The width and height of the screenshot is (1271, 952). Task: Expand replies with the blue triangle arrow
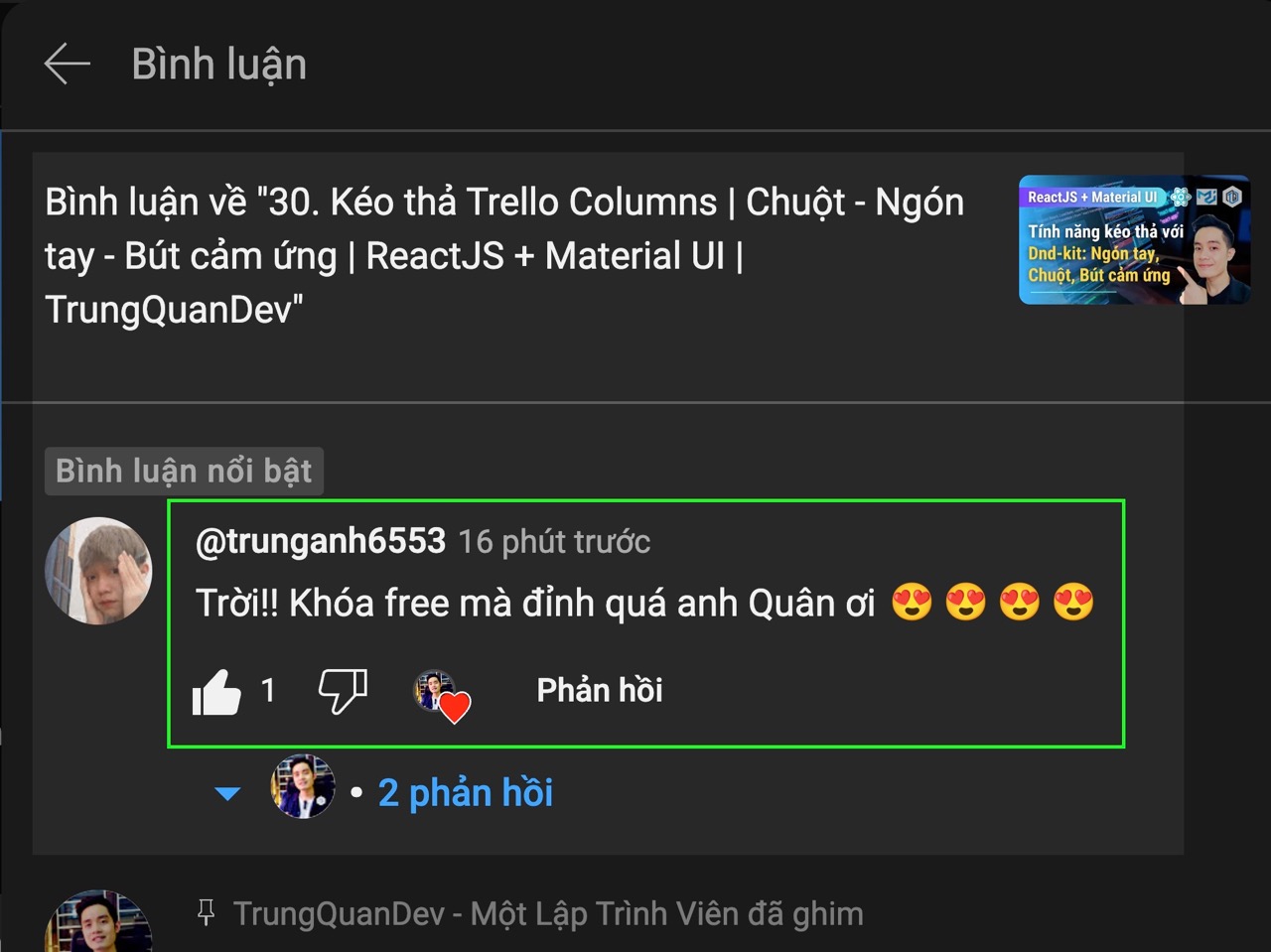coord(227,793)
